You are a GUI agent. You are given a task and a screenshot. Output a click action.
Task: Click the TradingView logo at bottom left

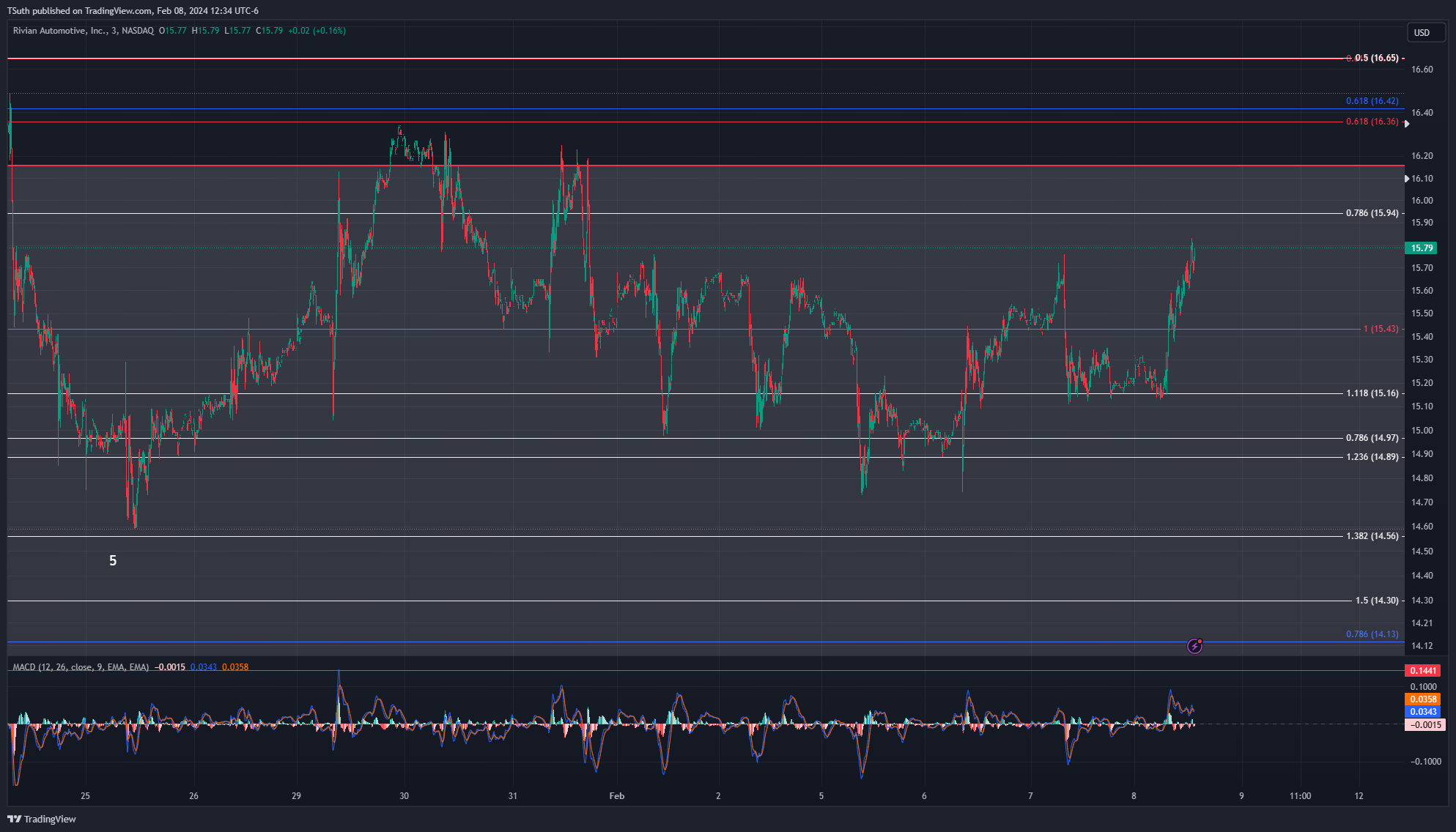click(x=42, y=819)
